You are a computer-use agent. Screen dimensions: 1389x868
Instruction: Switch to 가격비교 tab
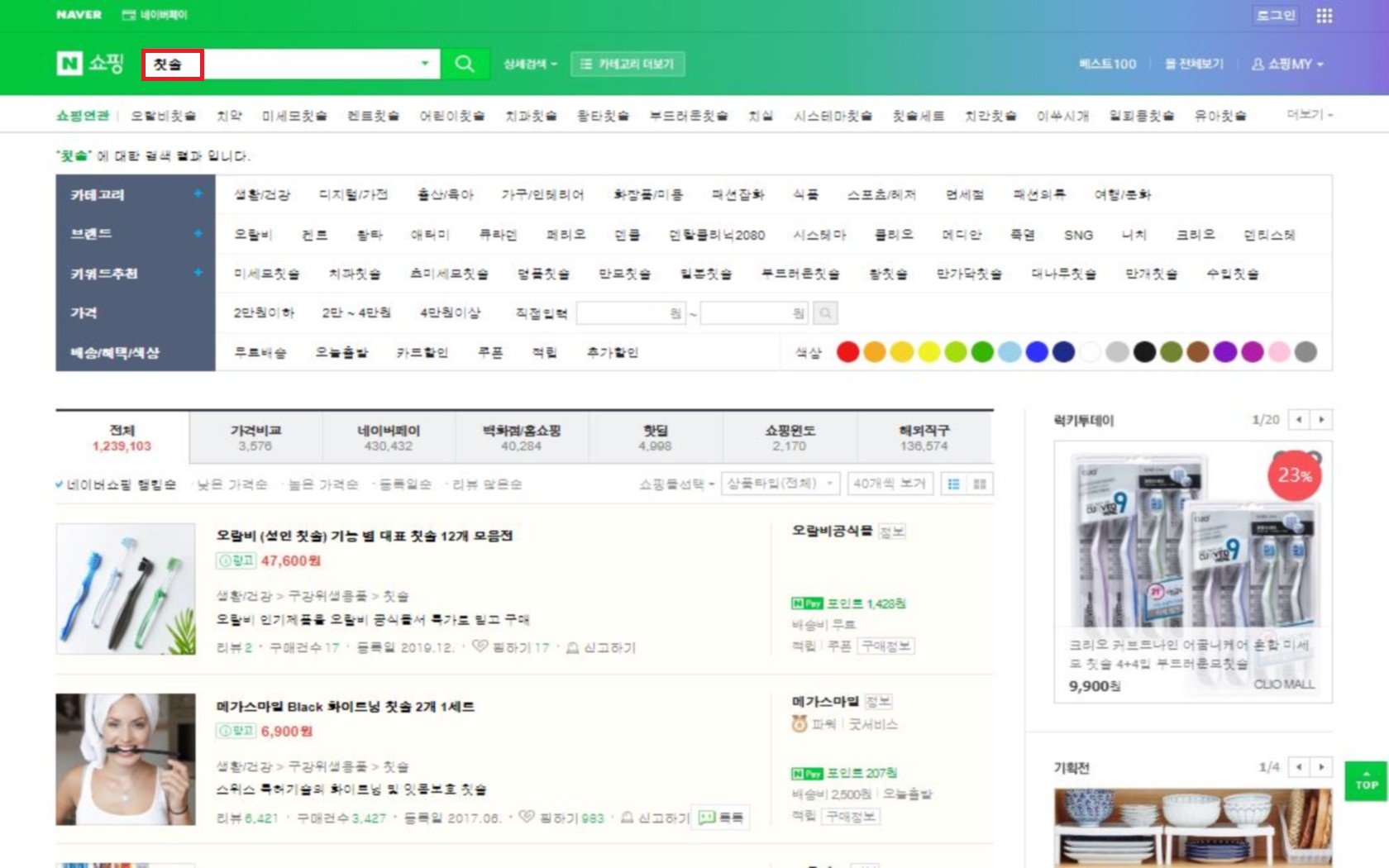(x=255, y=437)
